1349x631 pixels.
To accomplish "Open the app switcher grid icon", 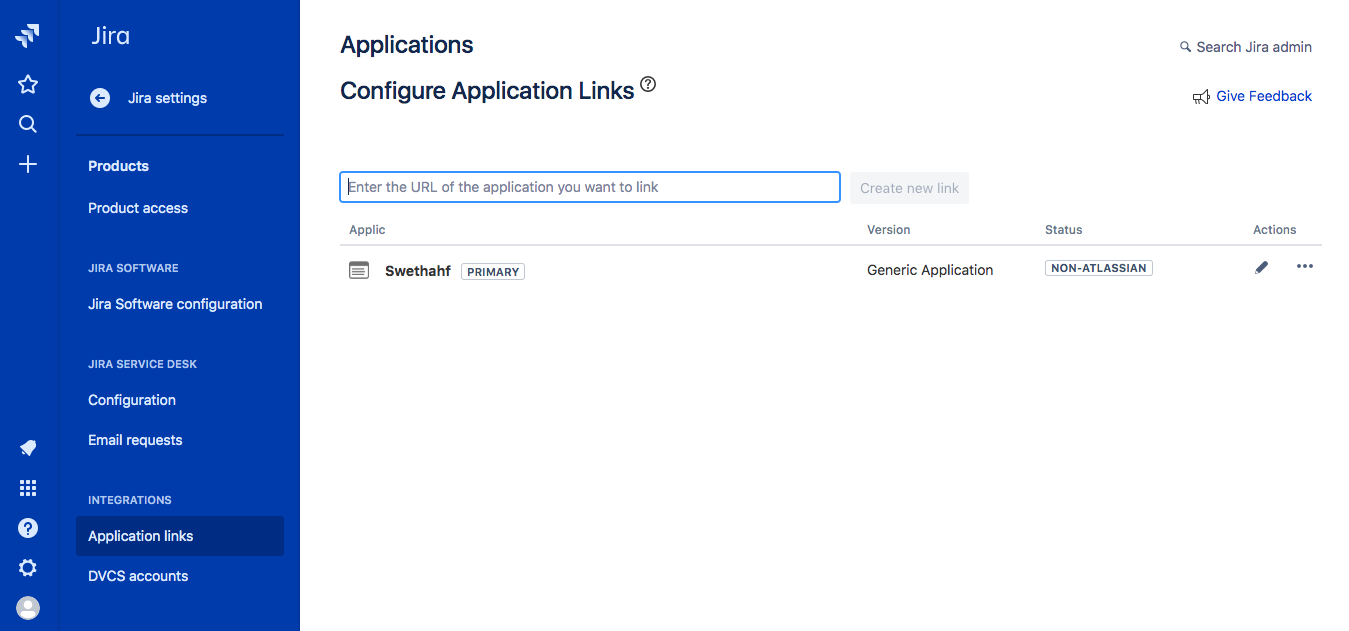I will coord(28,488).
